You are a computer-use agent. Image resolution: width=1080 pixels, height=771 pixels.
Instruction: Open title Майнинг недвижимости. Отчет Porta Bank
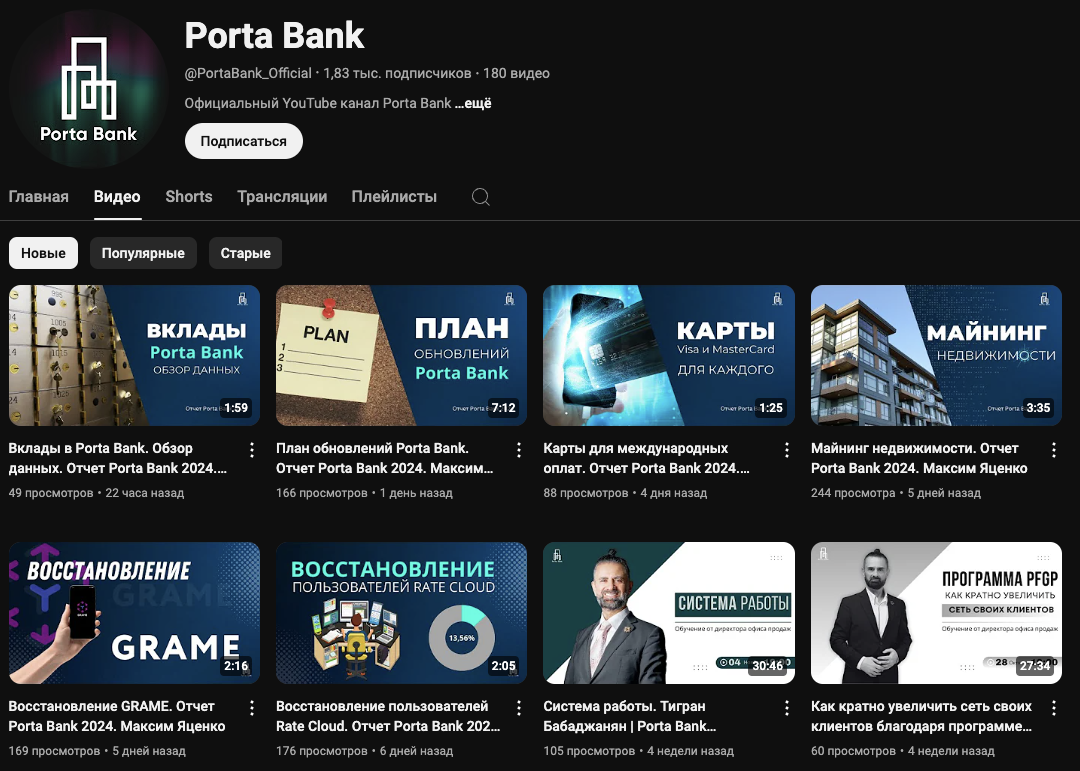pyautogui.click(x=919, y=458)
